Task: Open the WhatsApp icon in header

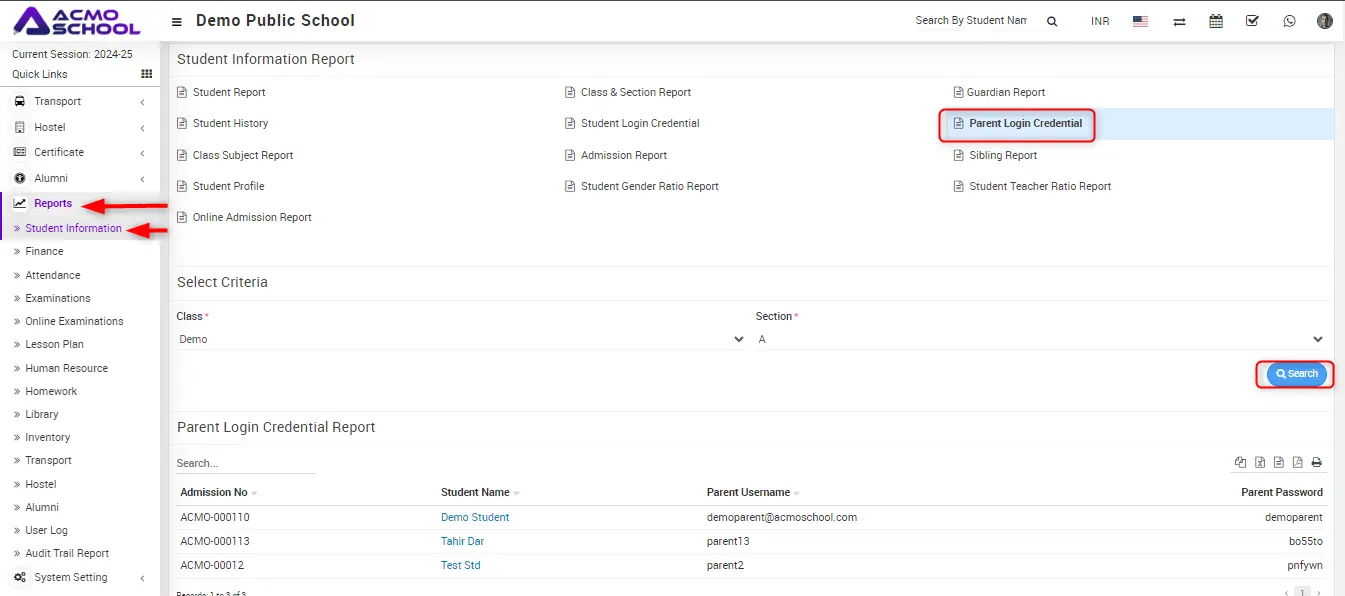Action: pos(1289,21)
